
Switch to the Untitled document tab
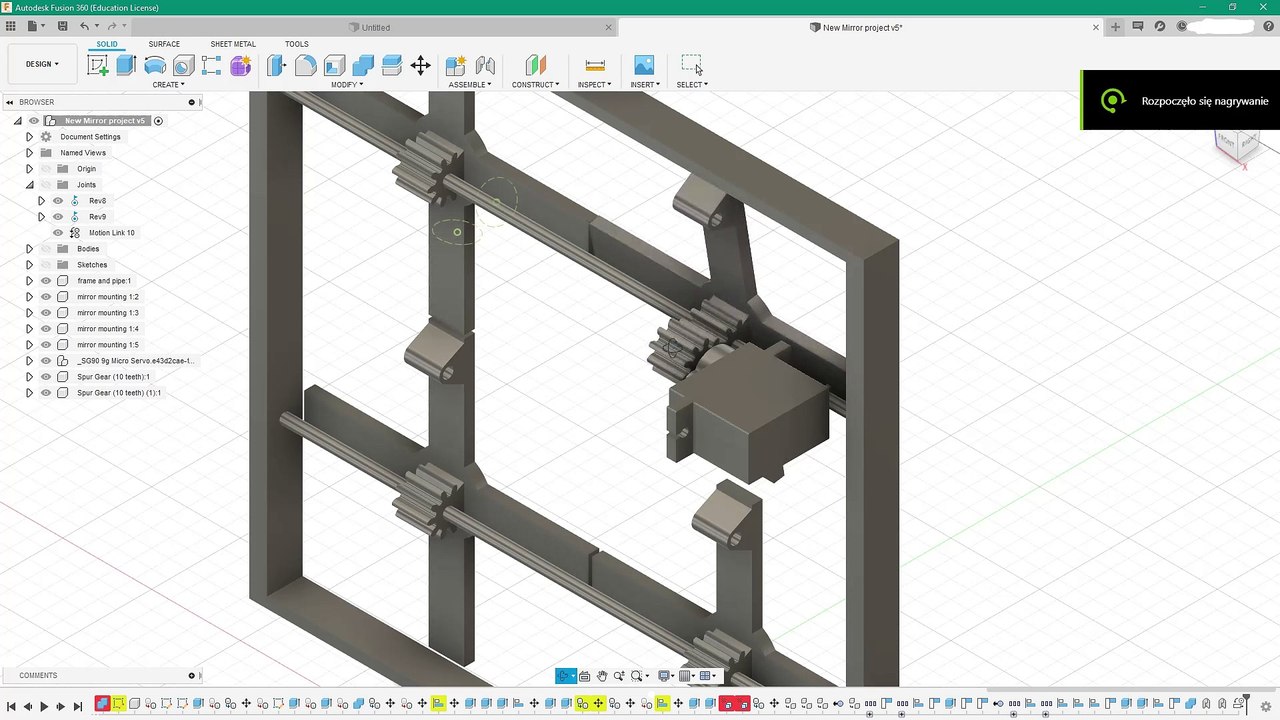coord(376,27)
